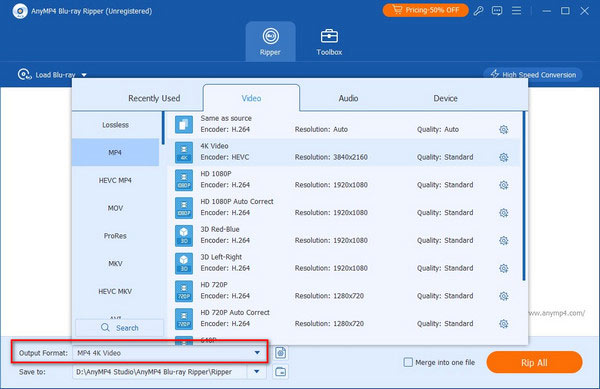
Task: Enable High Speed Conversion
Action: pos(533,75)
